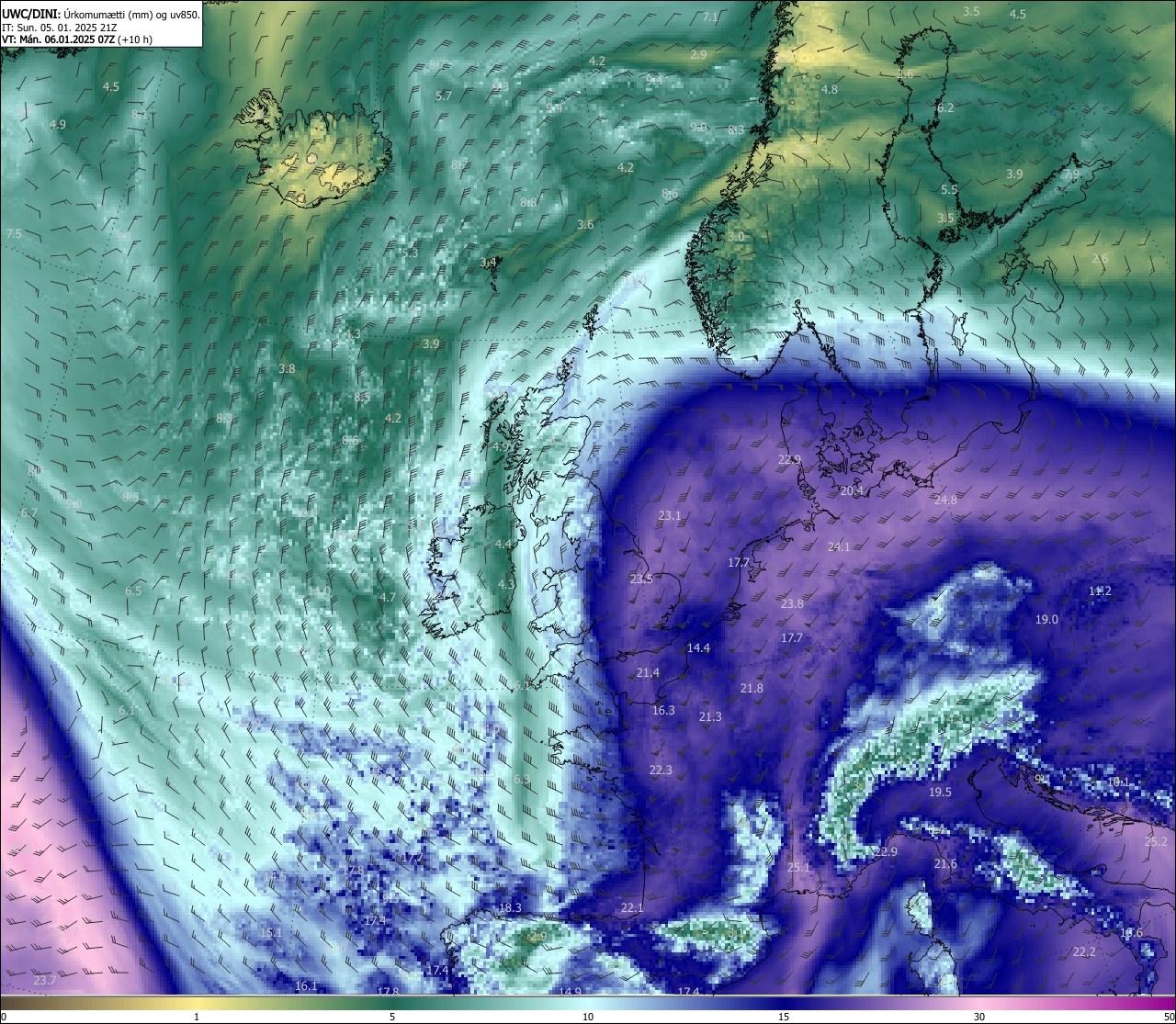Click the map value '7.5' at left edge
This screenshot has height=1024, width=1176.
tap(14, 235)
